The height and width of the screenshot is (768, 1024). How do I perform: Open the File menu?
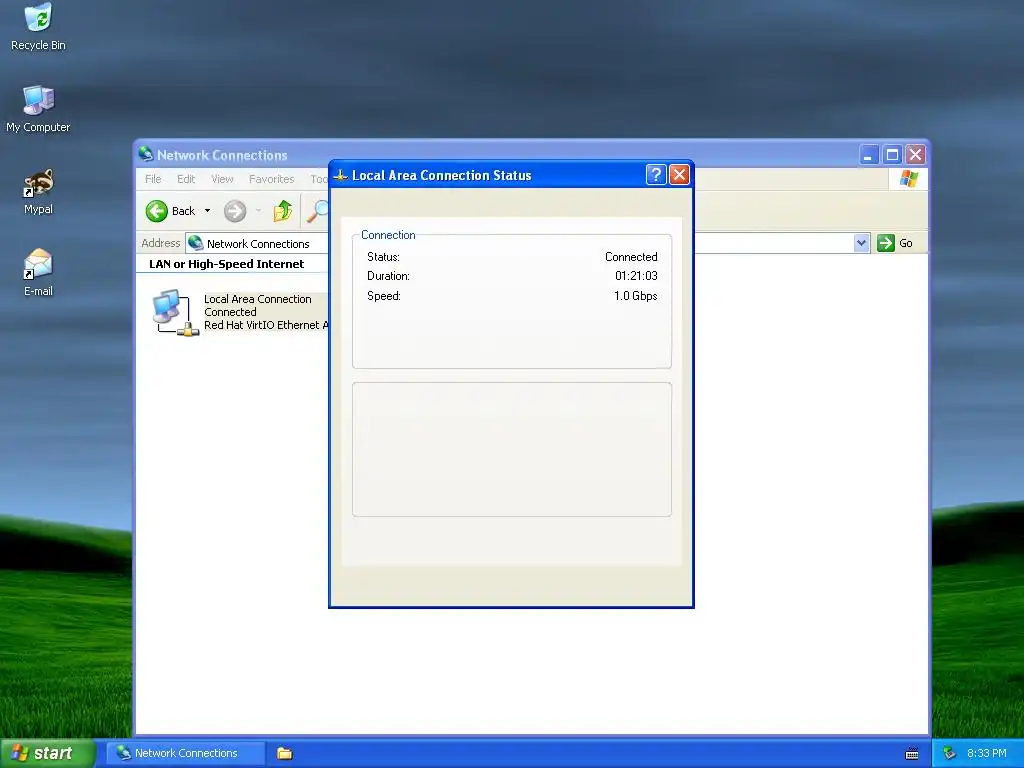tap(153, 179)
